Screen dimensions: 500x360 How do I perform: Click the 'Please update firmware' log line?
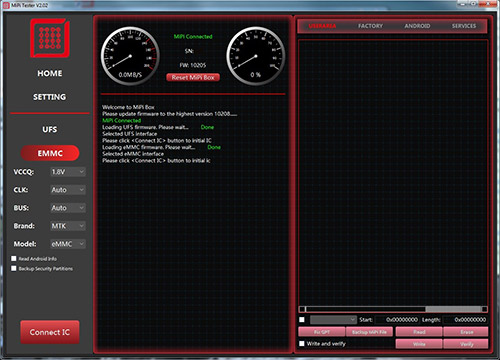click(170, 114)
